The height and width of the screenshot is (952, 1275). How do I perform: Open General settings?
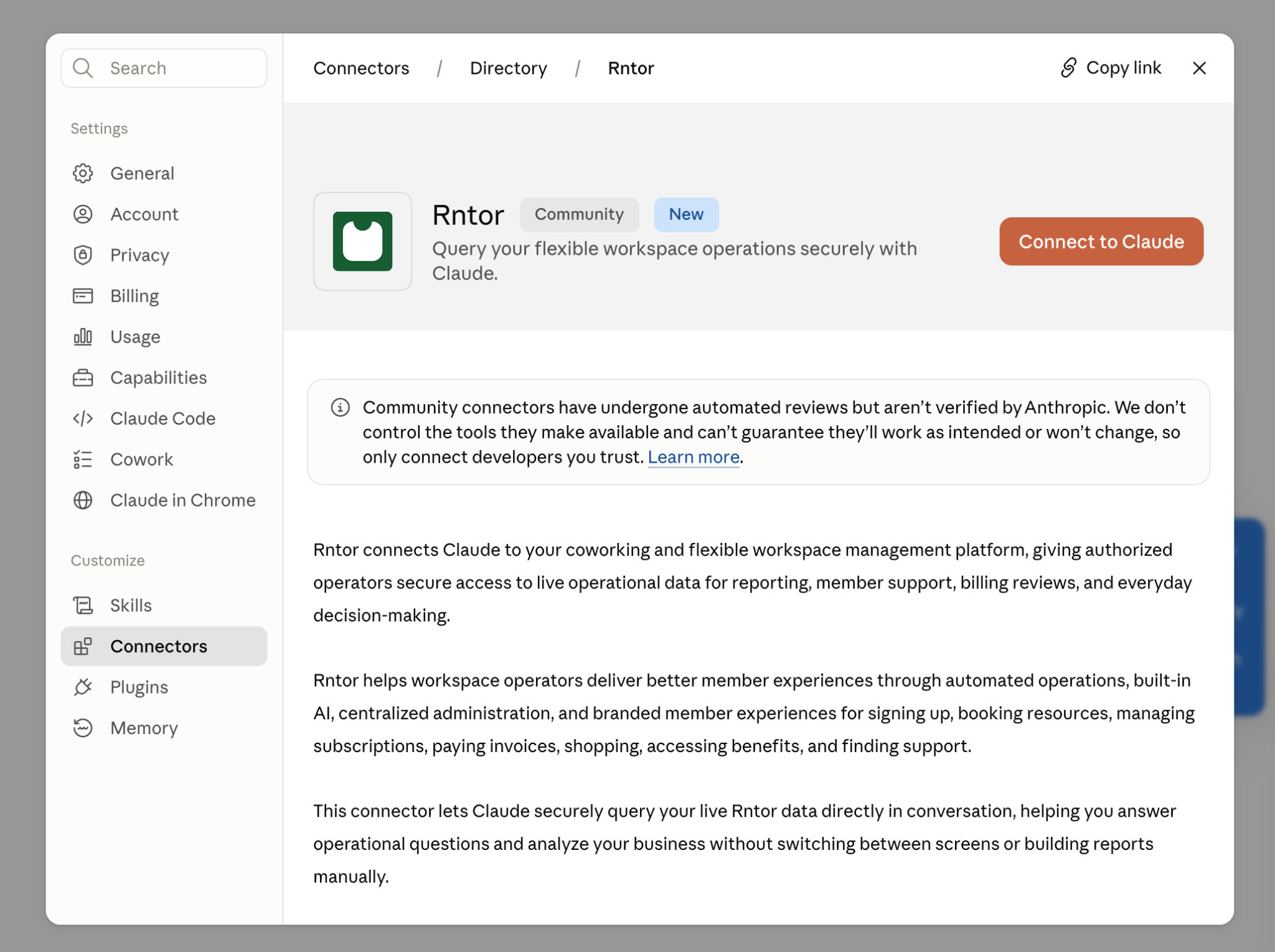tap(164, 173)
